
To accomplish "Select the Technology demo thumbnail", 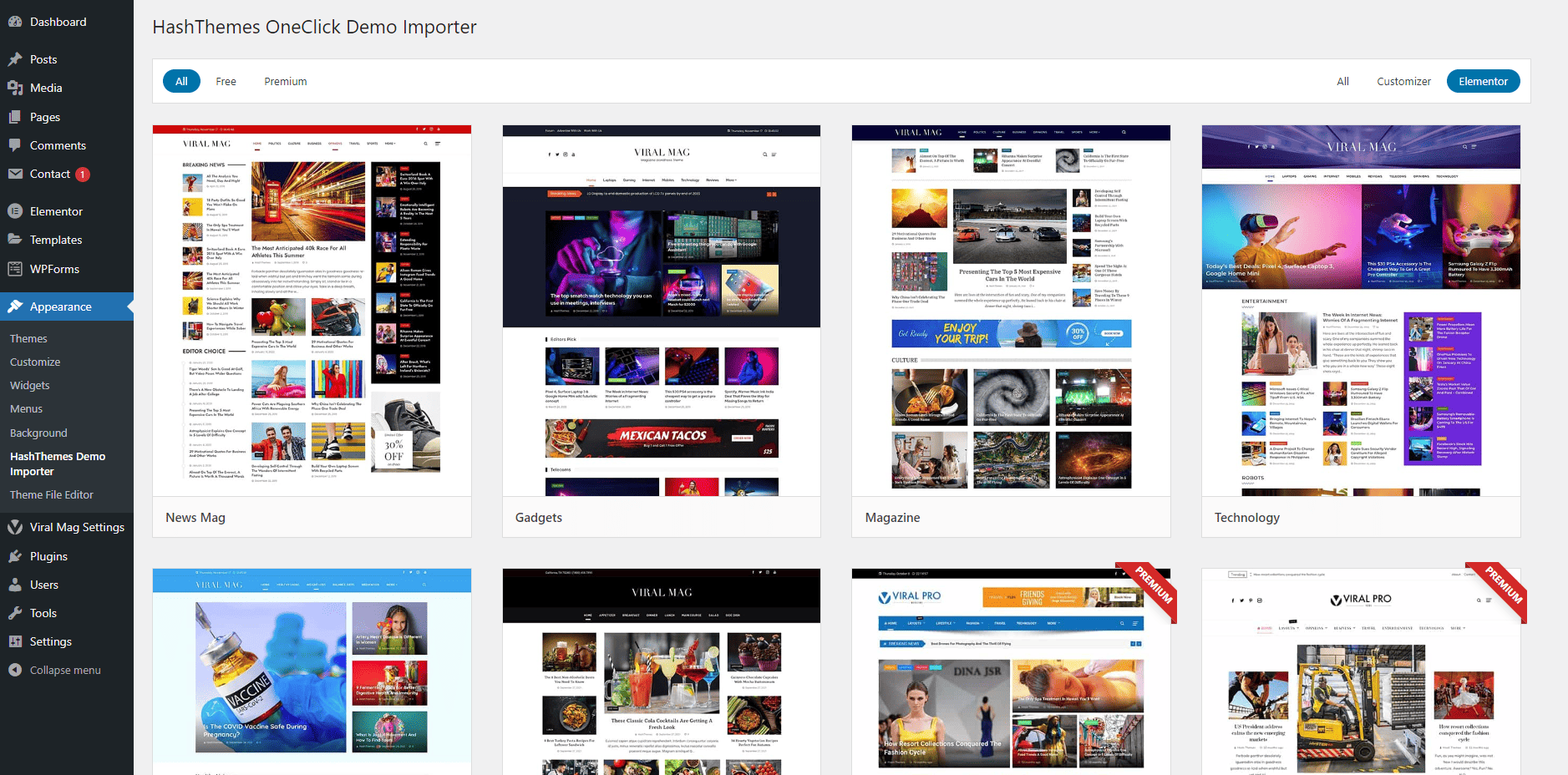I will pos(1361,311).
